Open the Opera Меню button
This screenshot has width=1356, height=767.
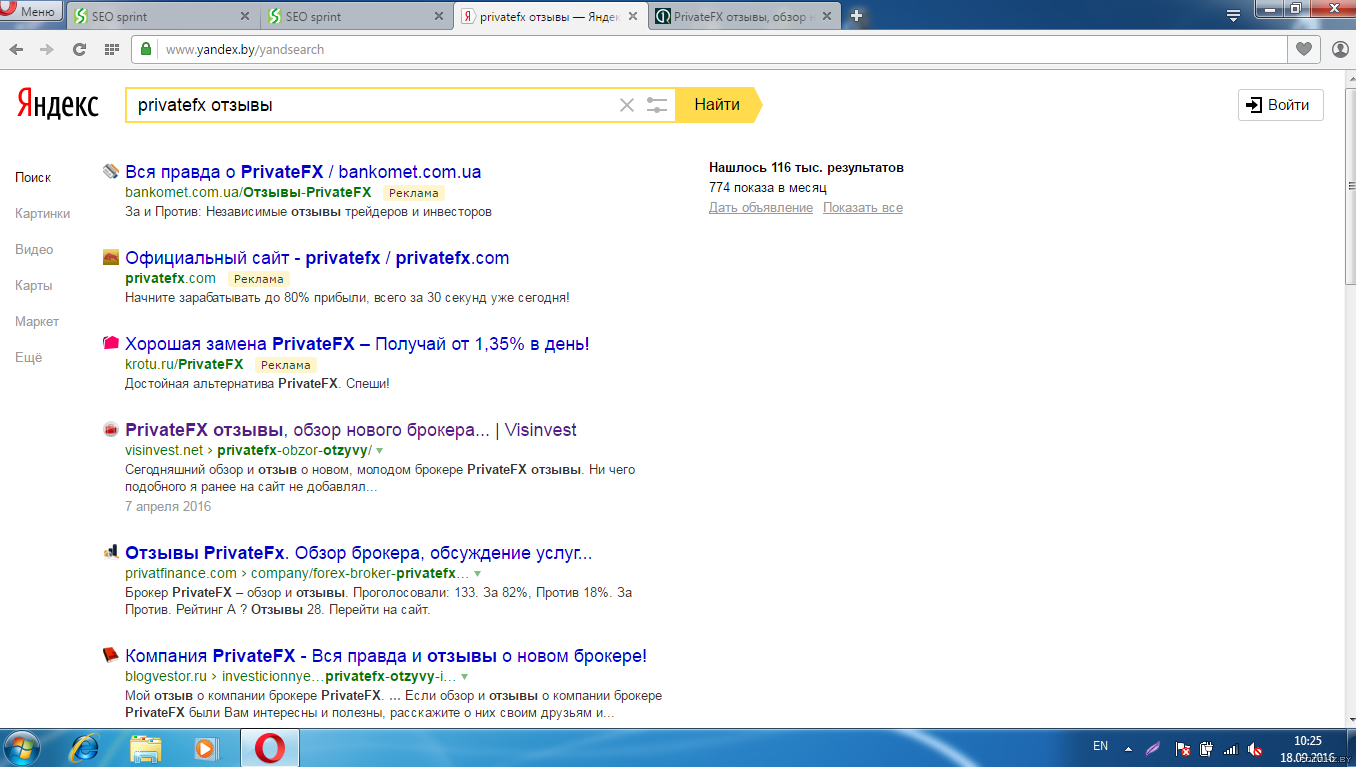pyautogui.click(x=31, y=11)
